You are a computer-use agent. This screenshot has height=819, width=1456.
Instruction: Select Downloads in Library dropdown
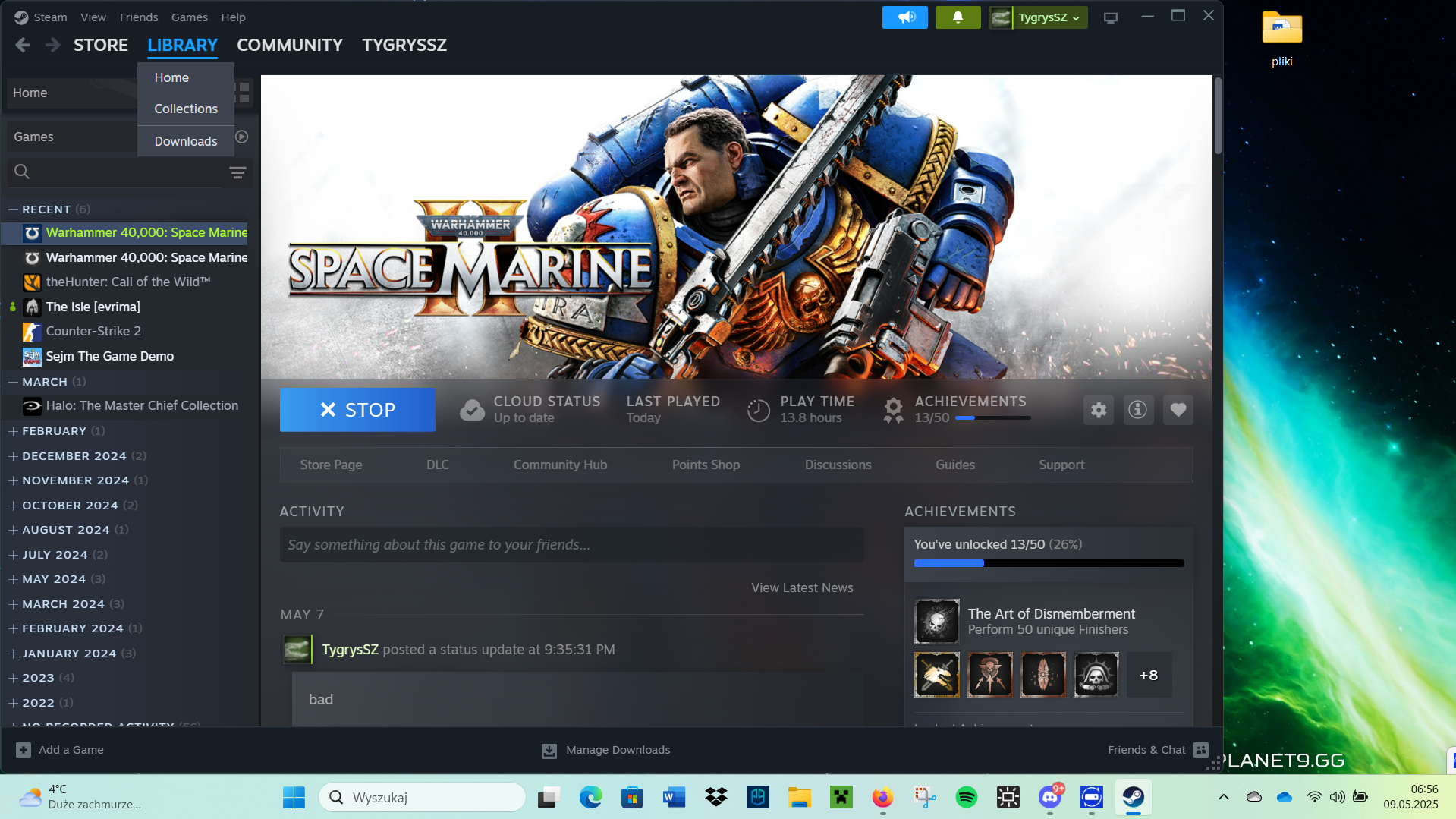coord(186,141)
